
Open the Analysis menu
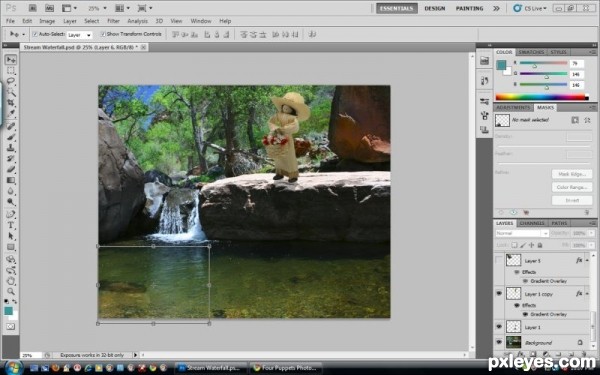pyautogui.click(x=137, y=21)
